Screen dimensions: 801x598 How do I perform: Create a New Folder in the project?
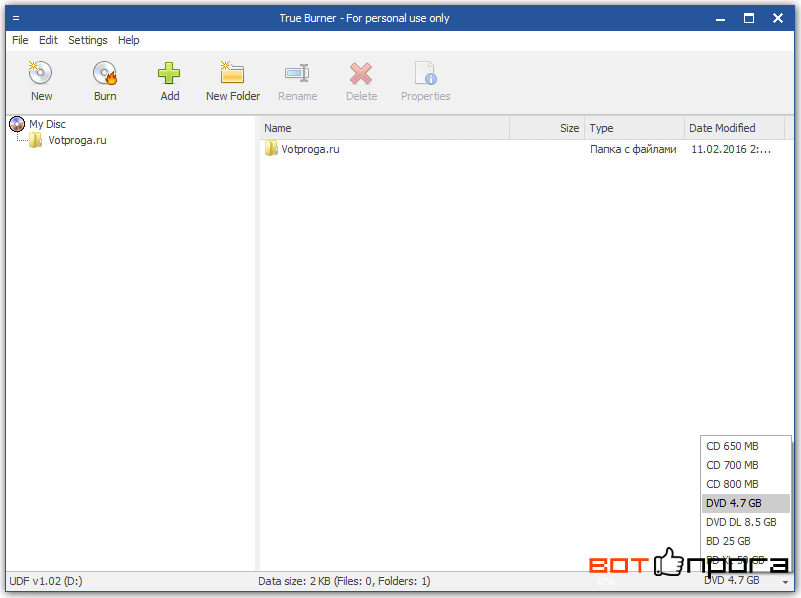pyautogui.click(x=233, y=82)
